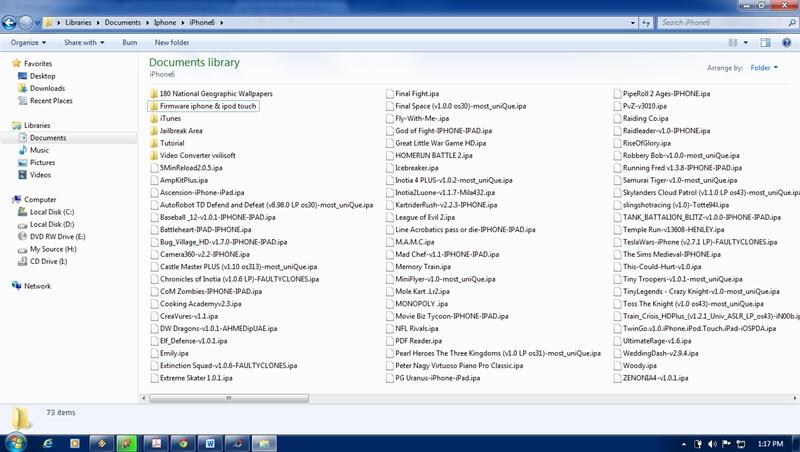800x452 pixels.
Task: Select the file PDF Reader.ipa
Action: (418, 341)
